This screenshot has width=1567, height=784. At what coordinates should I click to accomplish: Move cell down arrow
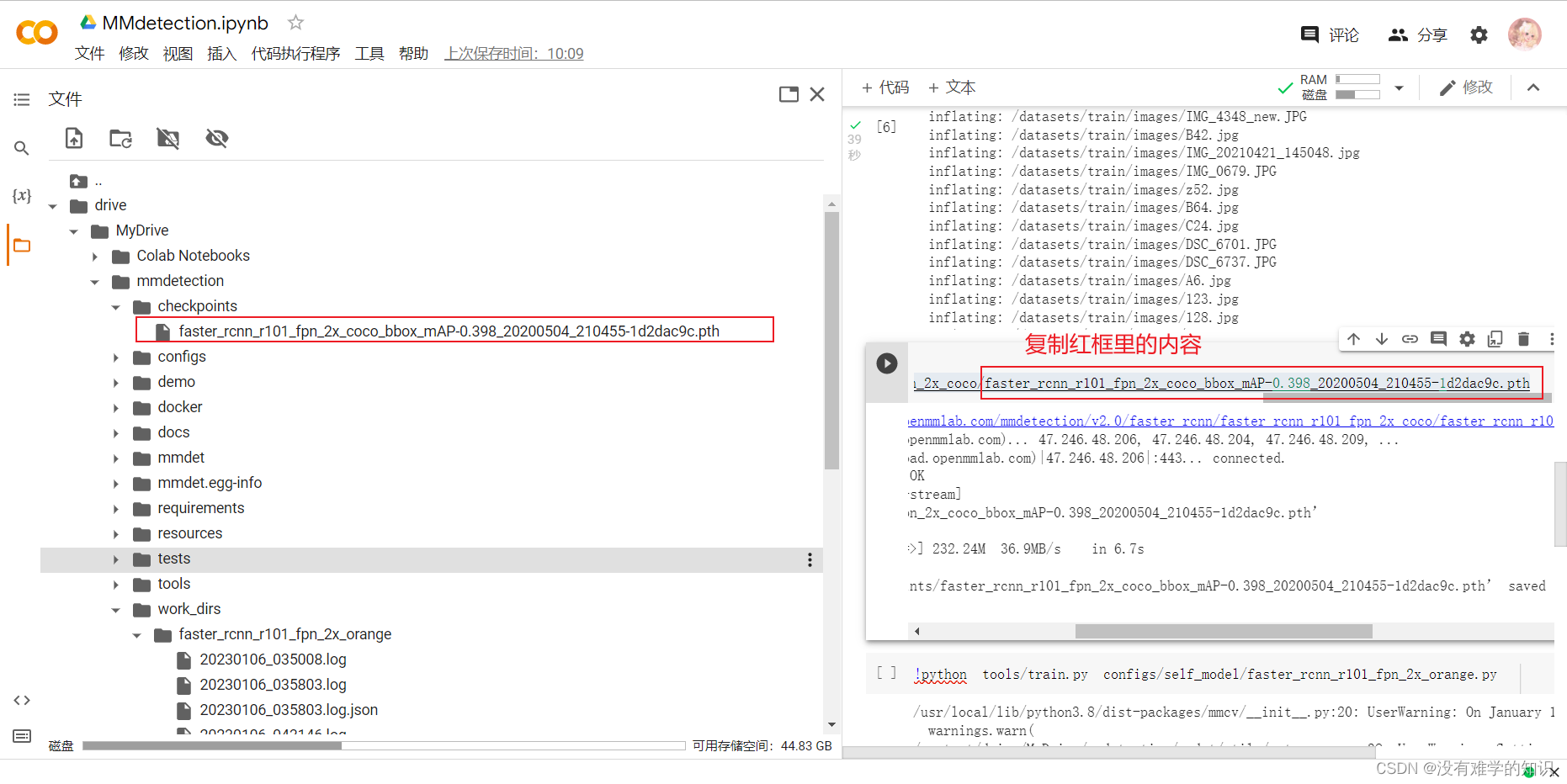1382,339
